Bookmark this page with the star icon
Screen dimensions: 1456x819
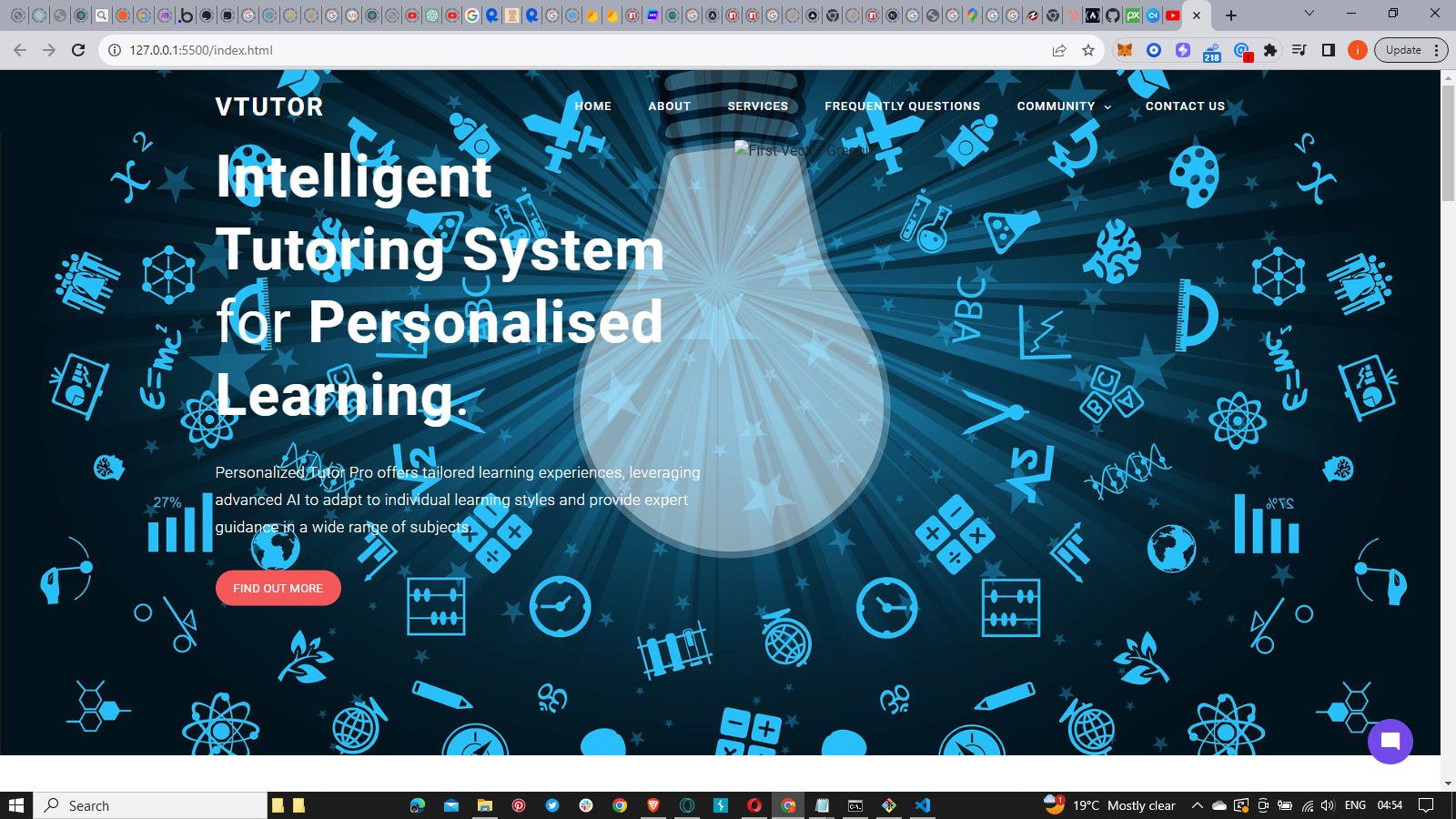1088,50
